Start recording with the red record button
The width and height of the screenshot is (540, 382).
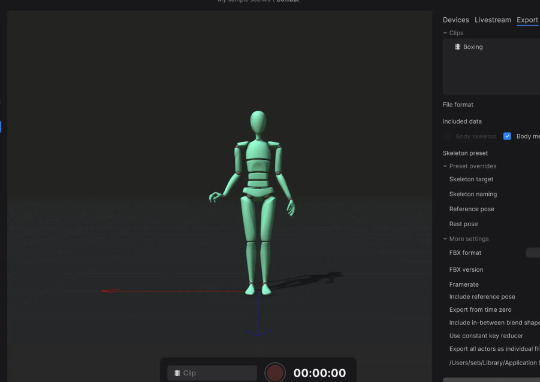click(275, 373)
